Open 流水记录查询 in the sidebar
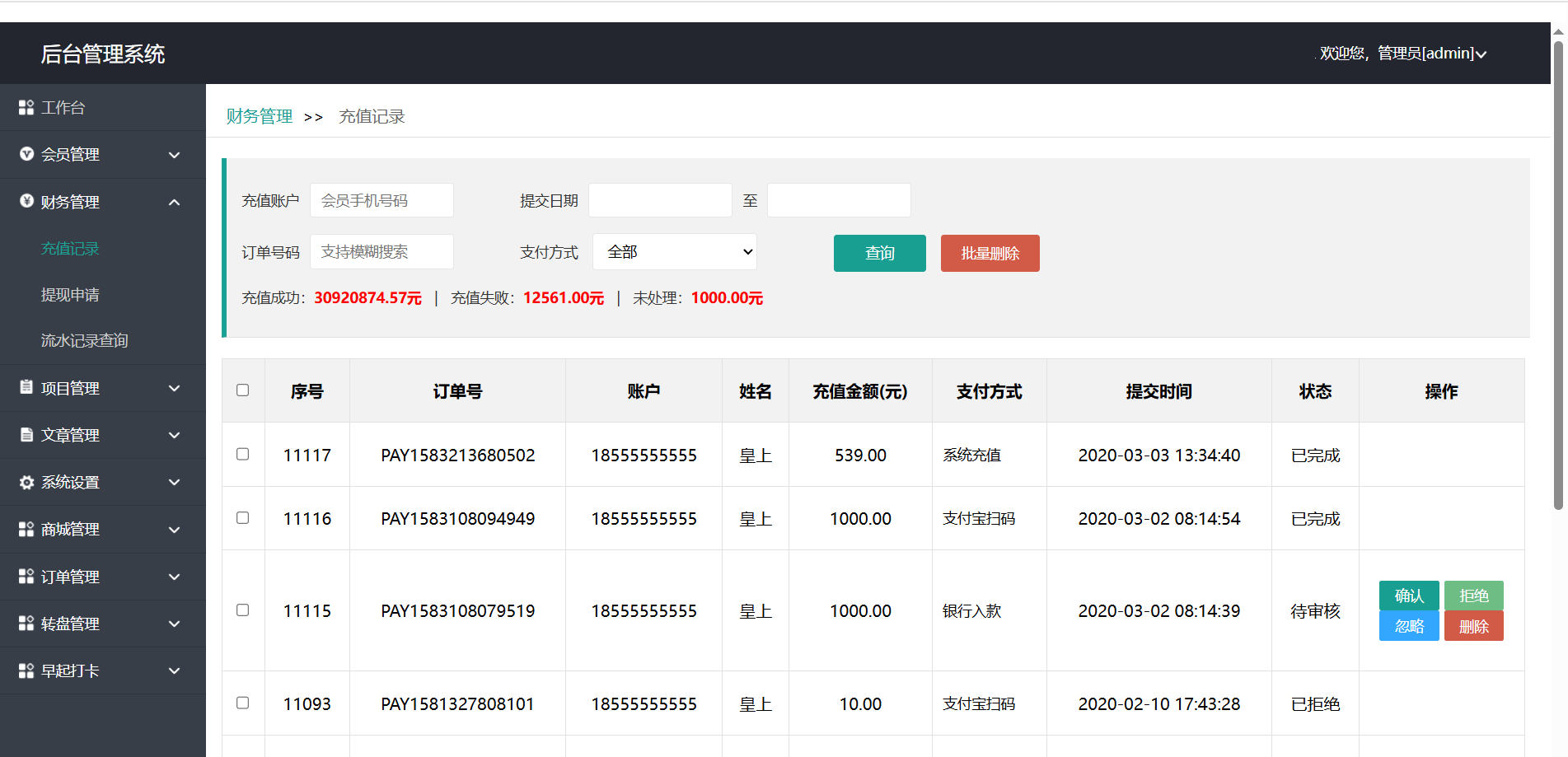1568x757 pixels. tap(85, 341)
